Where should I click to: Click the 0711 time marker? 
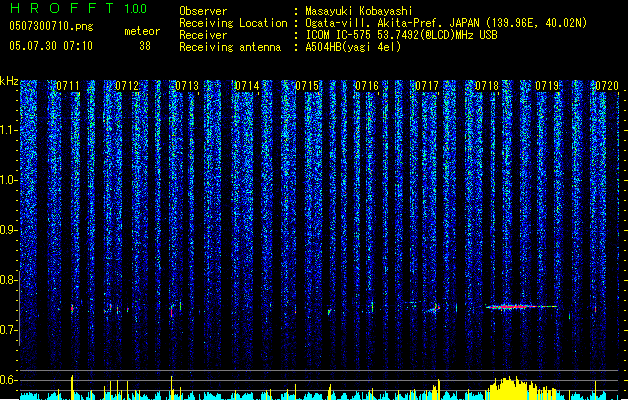[68, 86]
